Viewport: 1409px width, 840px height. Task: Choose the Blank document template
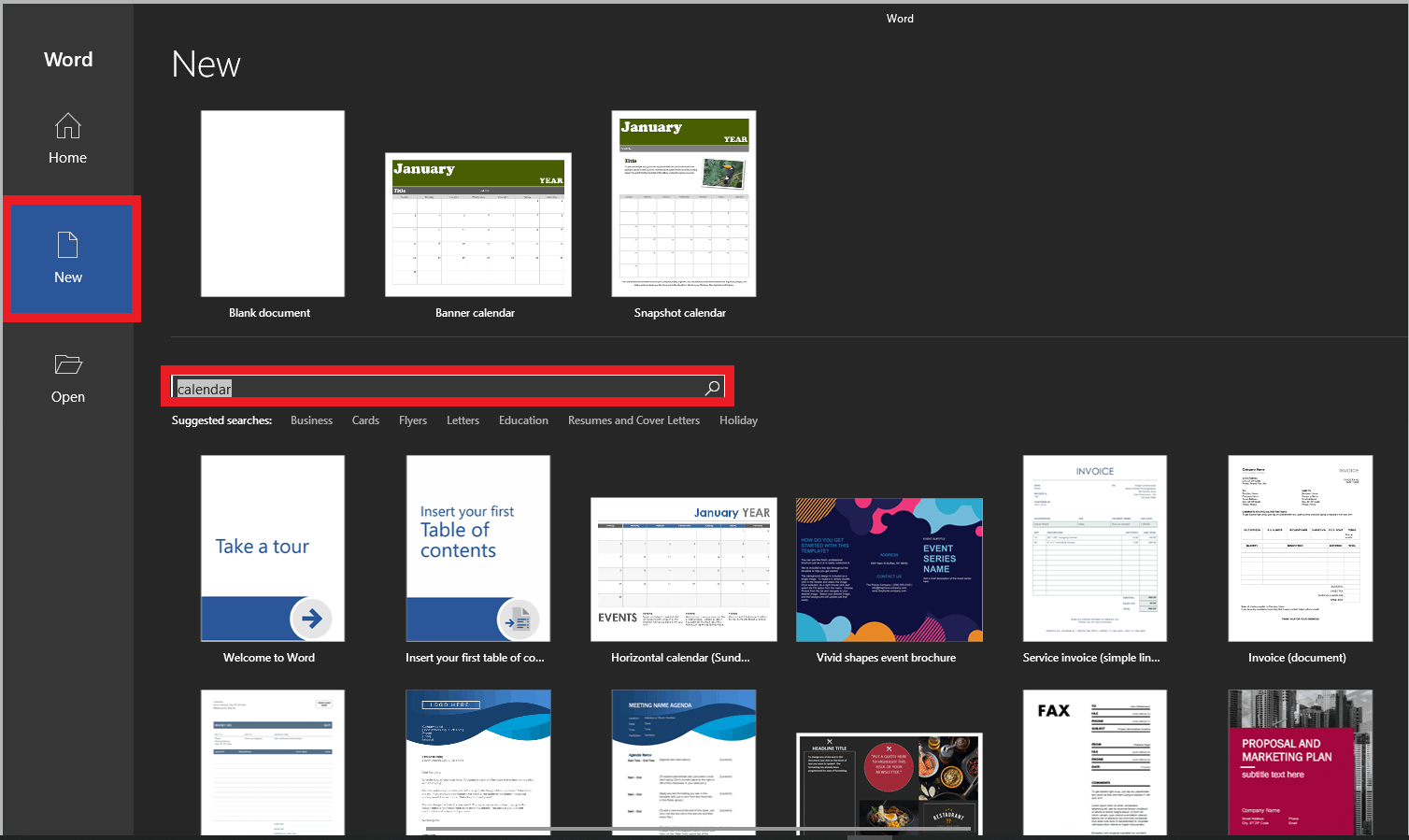click(273, 204)
